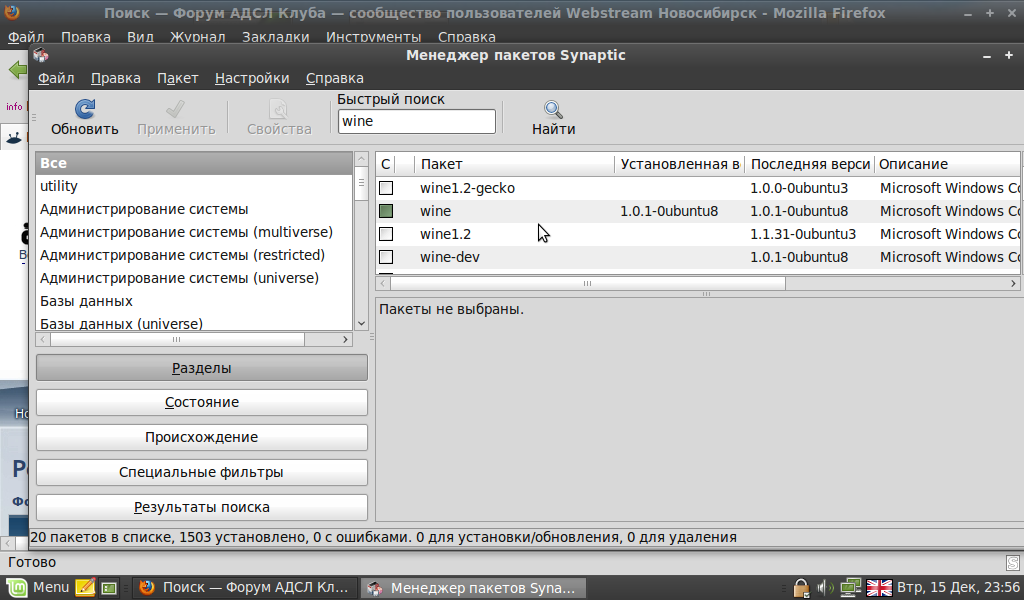Click the Происхождение filter button

coord(202,437)
